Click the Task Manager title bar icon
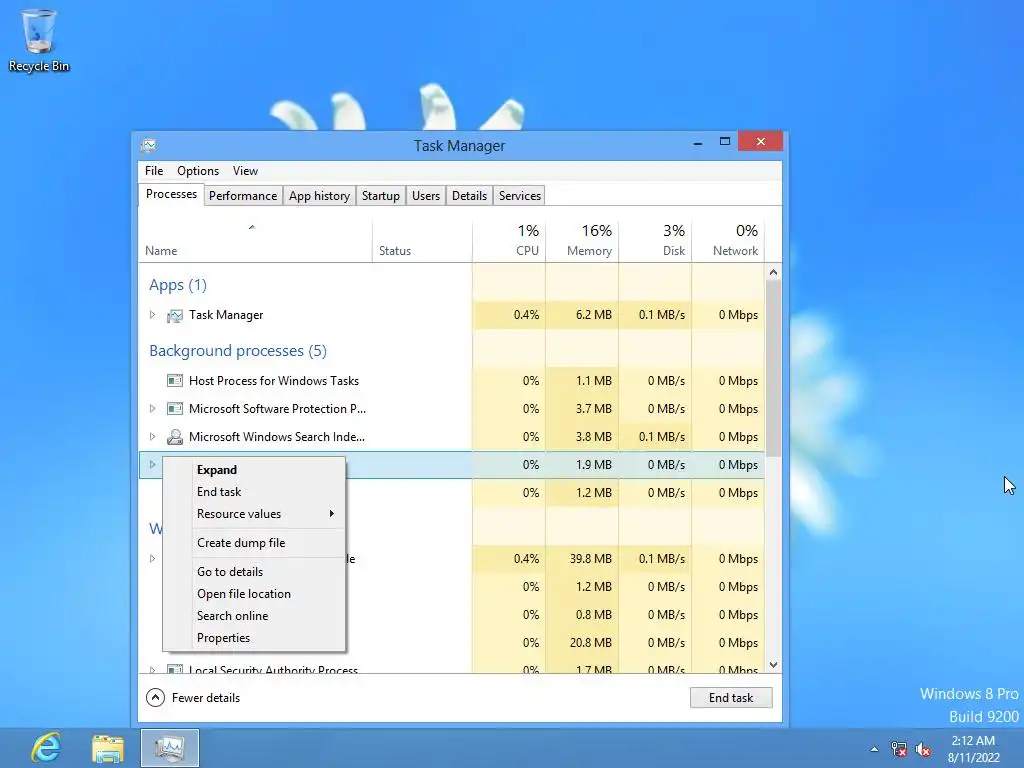Image resolution: width=1024 pixels, height=768 pixels. click(x=149, y=145)
